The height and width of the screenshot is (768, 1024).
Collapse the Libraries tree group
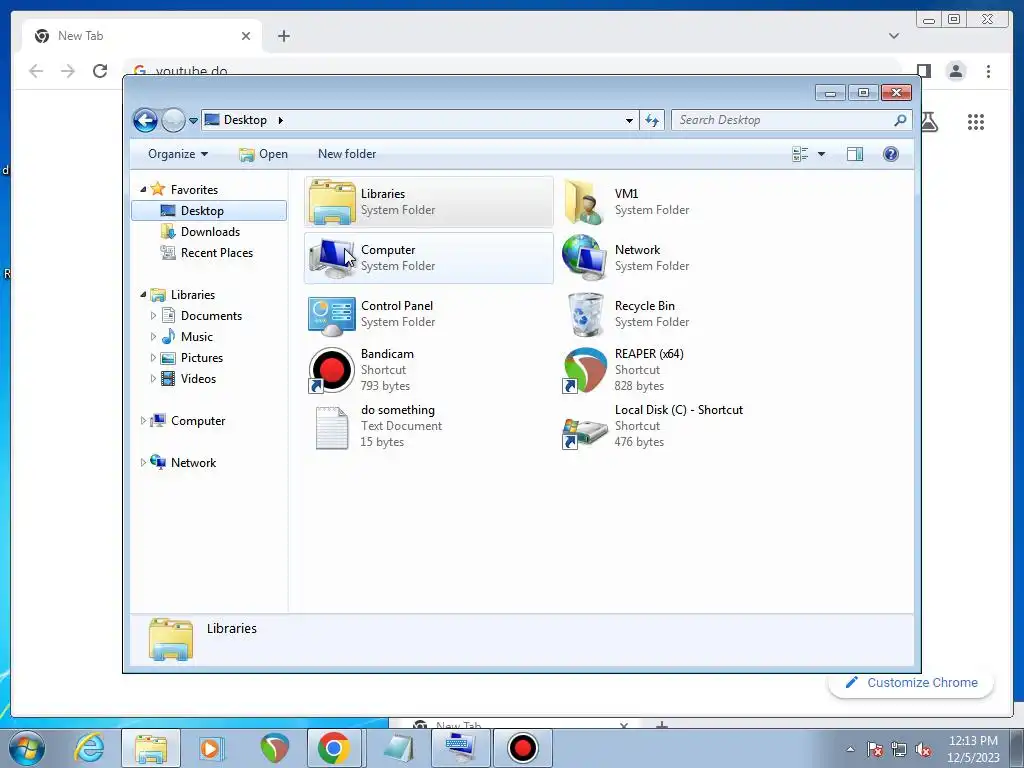point(143,295)
